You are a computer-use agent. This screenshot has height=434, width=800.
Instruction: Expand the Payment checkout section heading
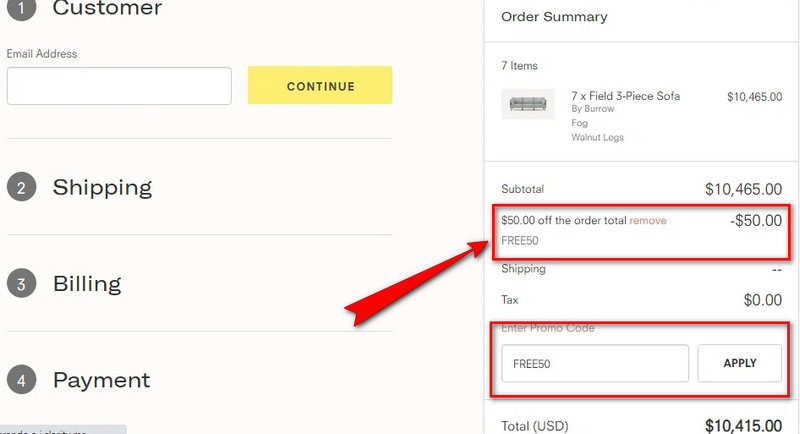click(101, 380)
